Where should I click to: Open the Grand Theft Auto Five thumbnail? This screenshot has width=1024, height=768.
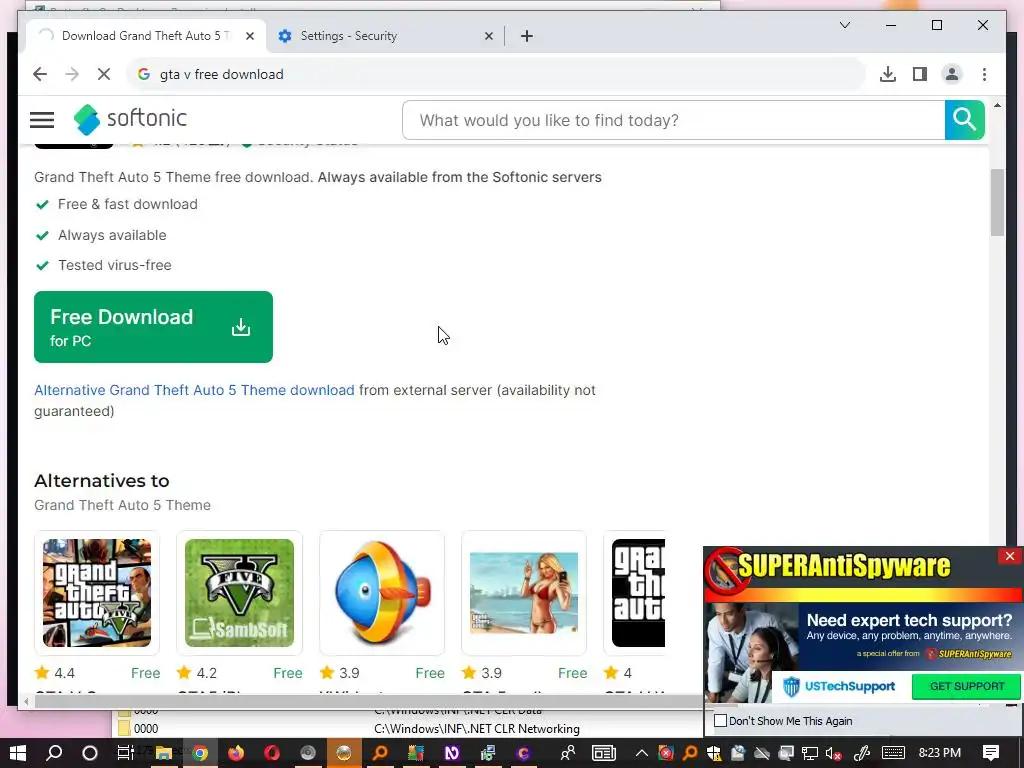pyautogui.click(x=97, y=593)
